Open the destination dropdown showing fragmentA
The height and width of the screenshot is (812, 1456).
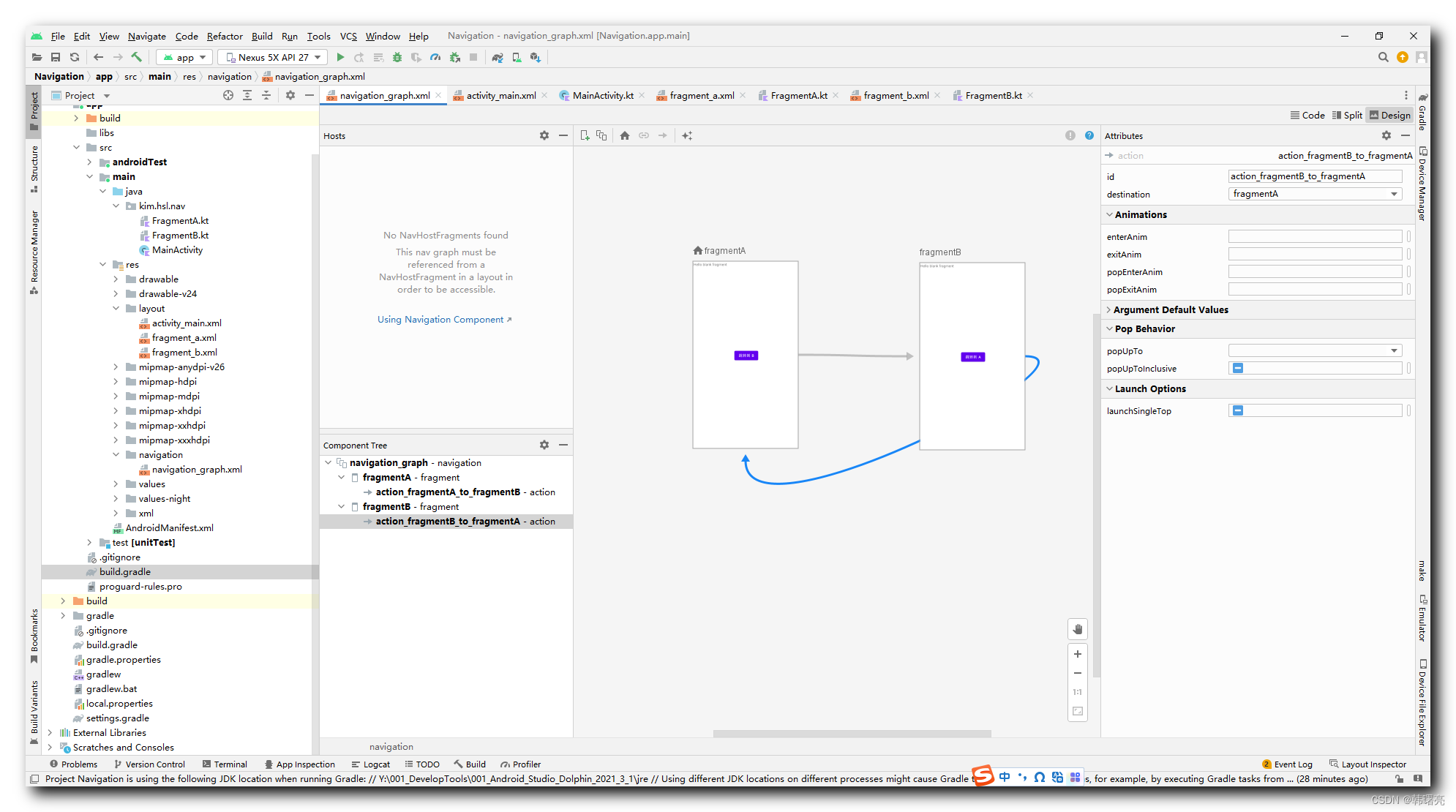coord(1315,194)
